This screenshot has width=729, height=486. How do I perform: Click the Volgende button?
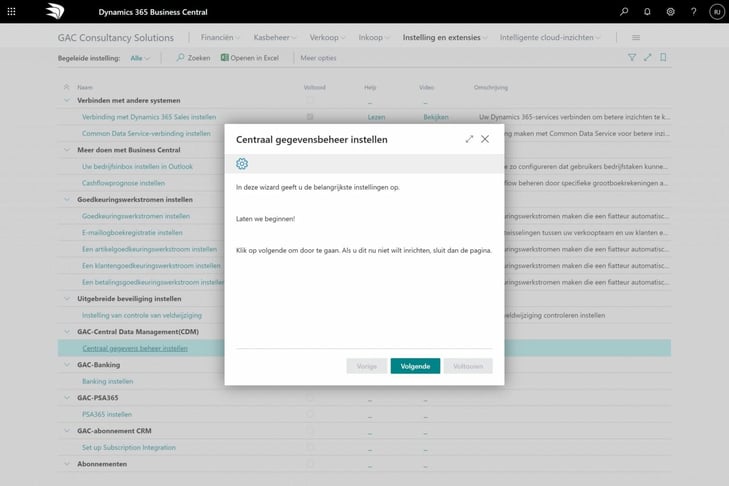pyautogui.click(x=415, y=366)
